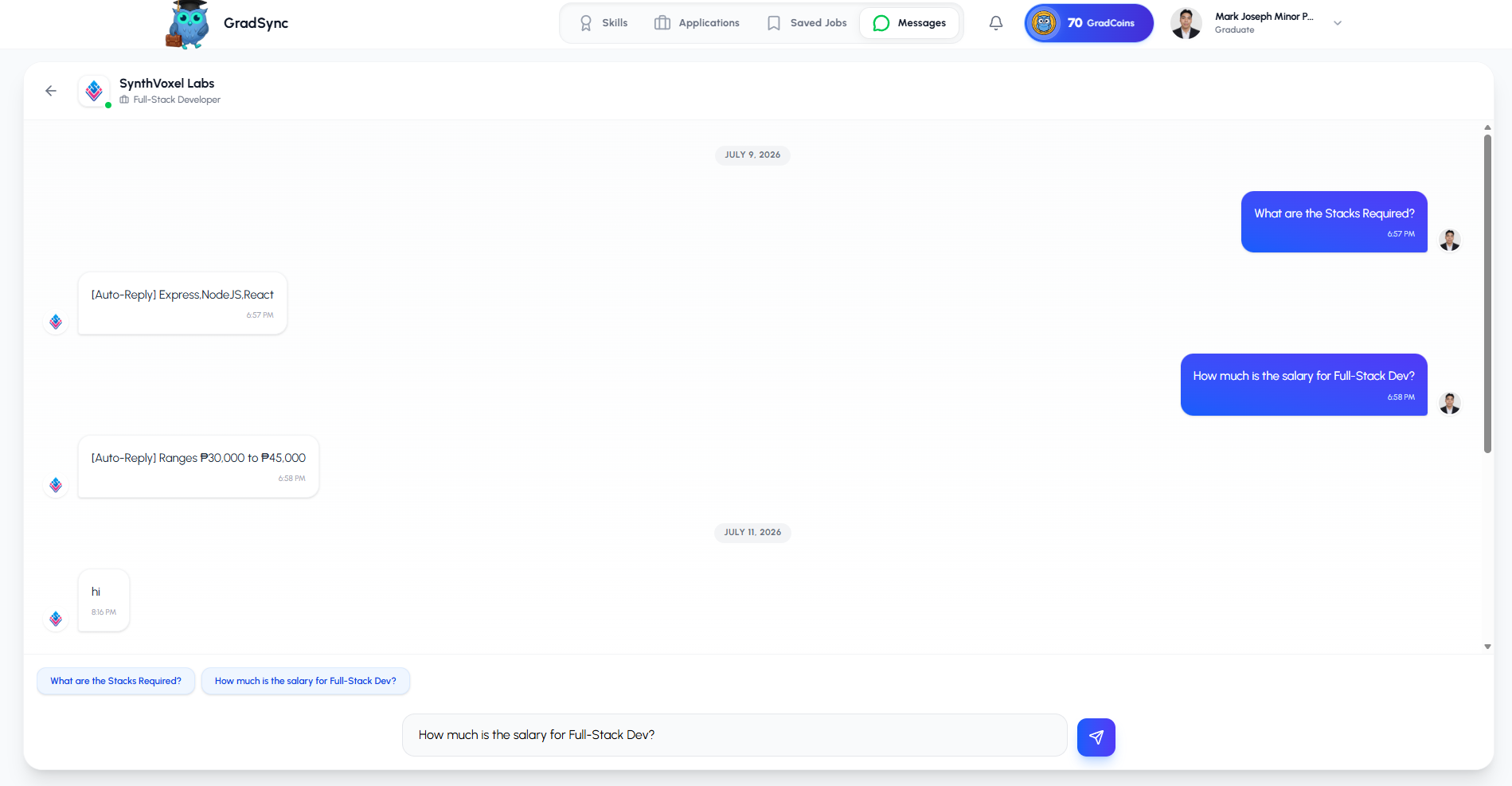Click the profile photo in the header
This screenshot has width=1512, height=786.
tap(1186, 23)
